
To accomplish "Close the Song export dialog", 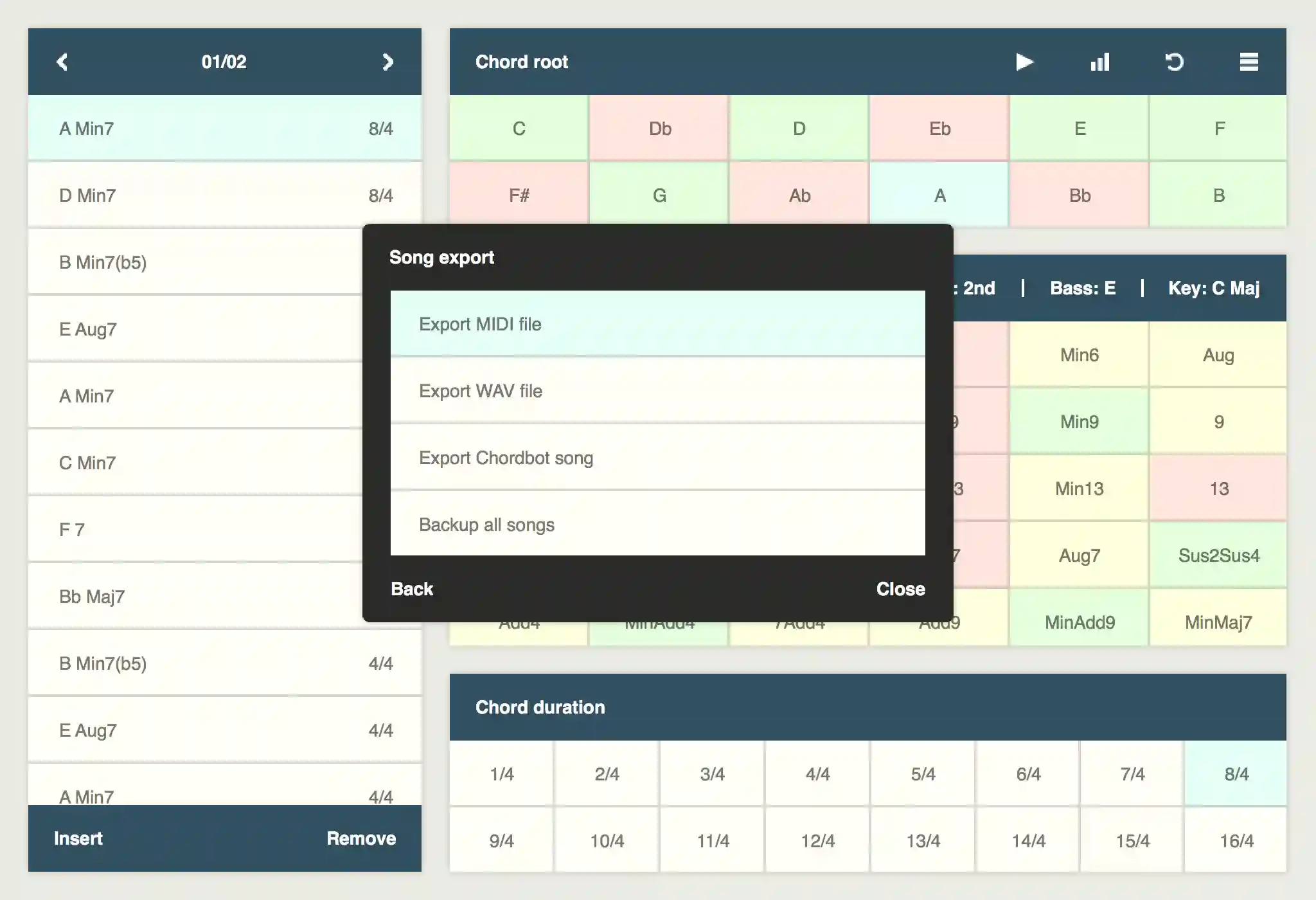I will point(900,589).
